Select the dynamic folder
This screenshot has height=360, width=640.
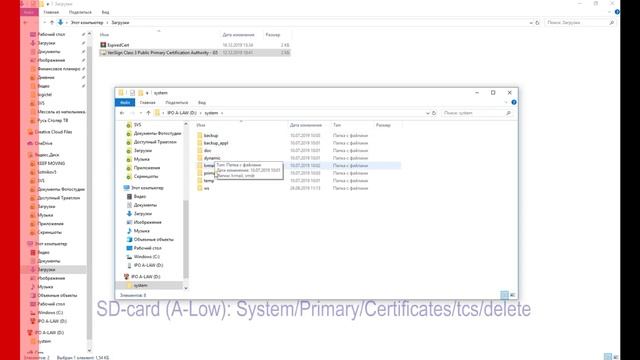(212, 158)
